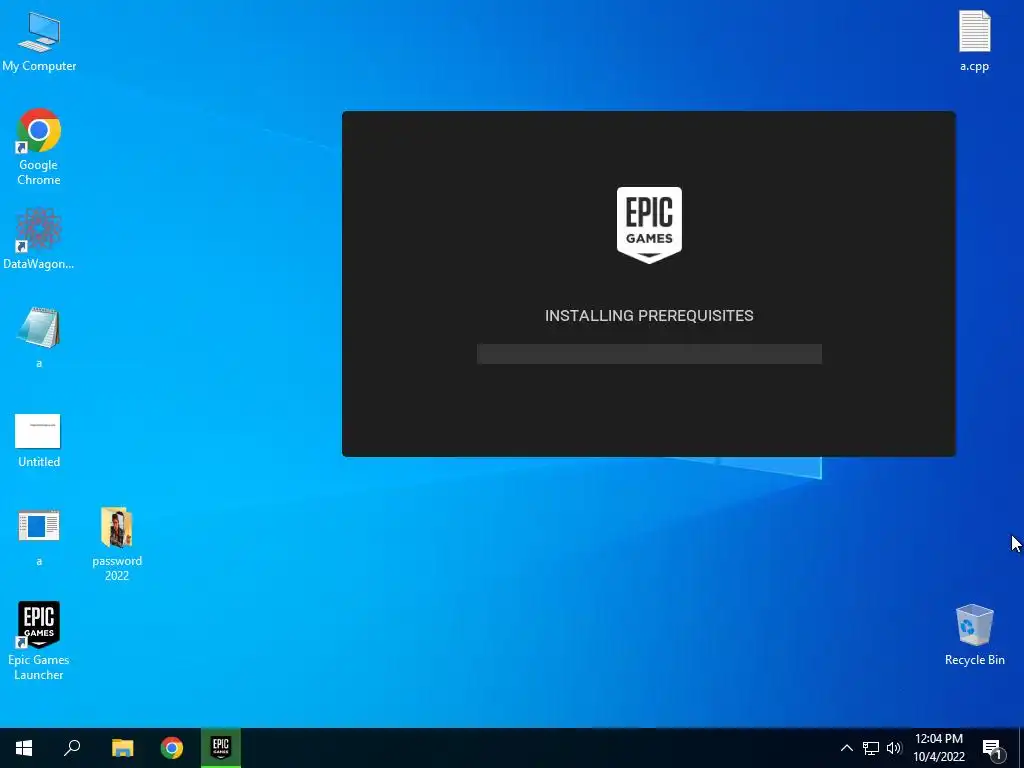
Task: Click the INSTALLING PREREQUISITES text
Action: tap(649, 315)
